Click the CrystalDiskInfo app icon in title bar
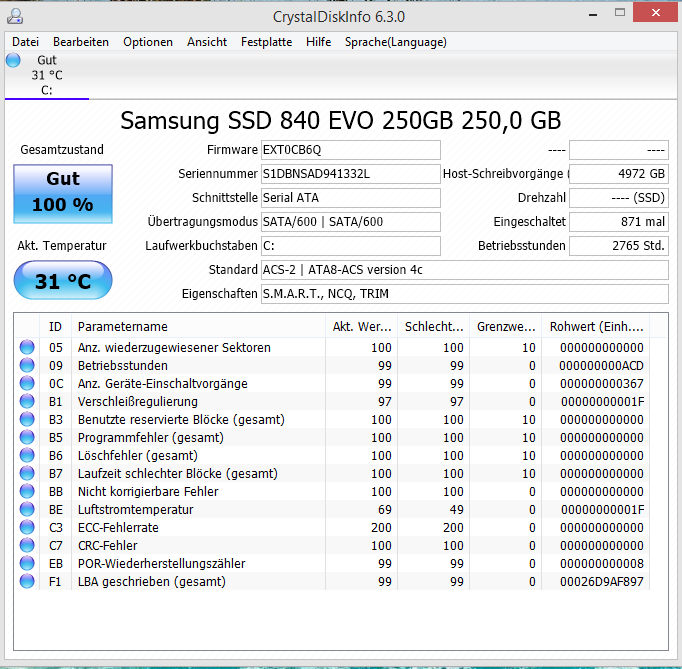The width and height of the screenshot is (682, 669). coord(15,17)
